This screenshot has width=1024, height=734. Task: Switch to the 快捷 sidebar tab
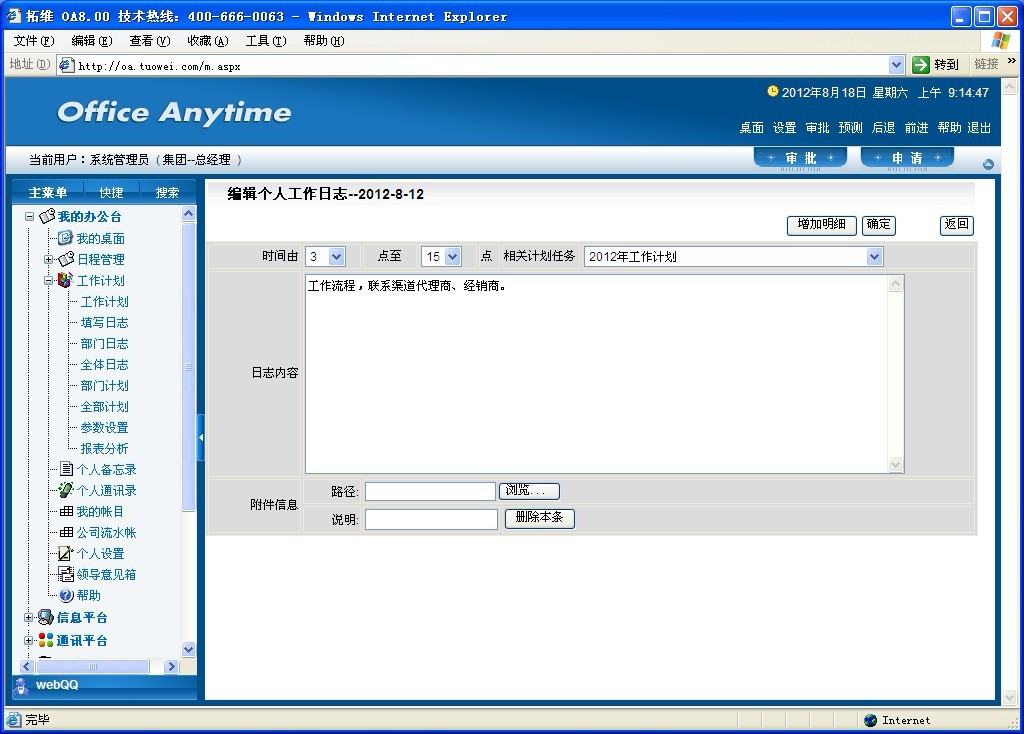111,193
